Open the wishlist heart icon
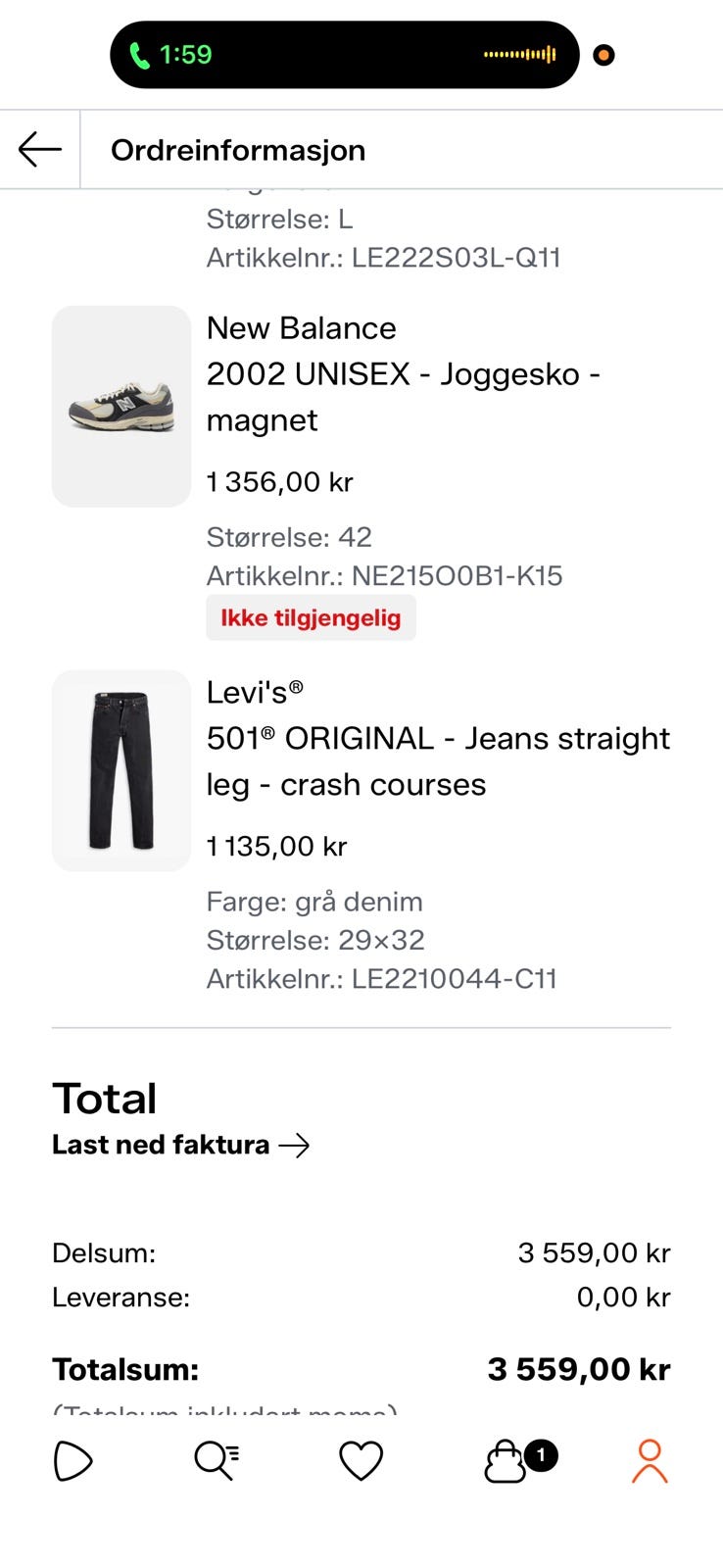723x1568 pixels. tap(361, 1461)
